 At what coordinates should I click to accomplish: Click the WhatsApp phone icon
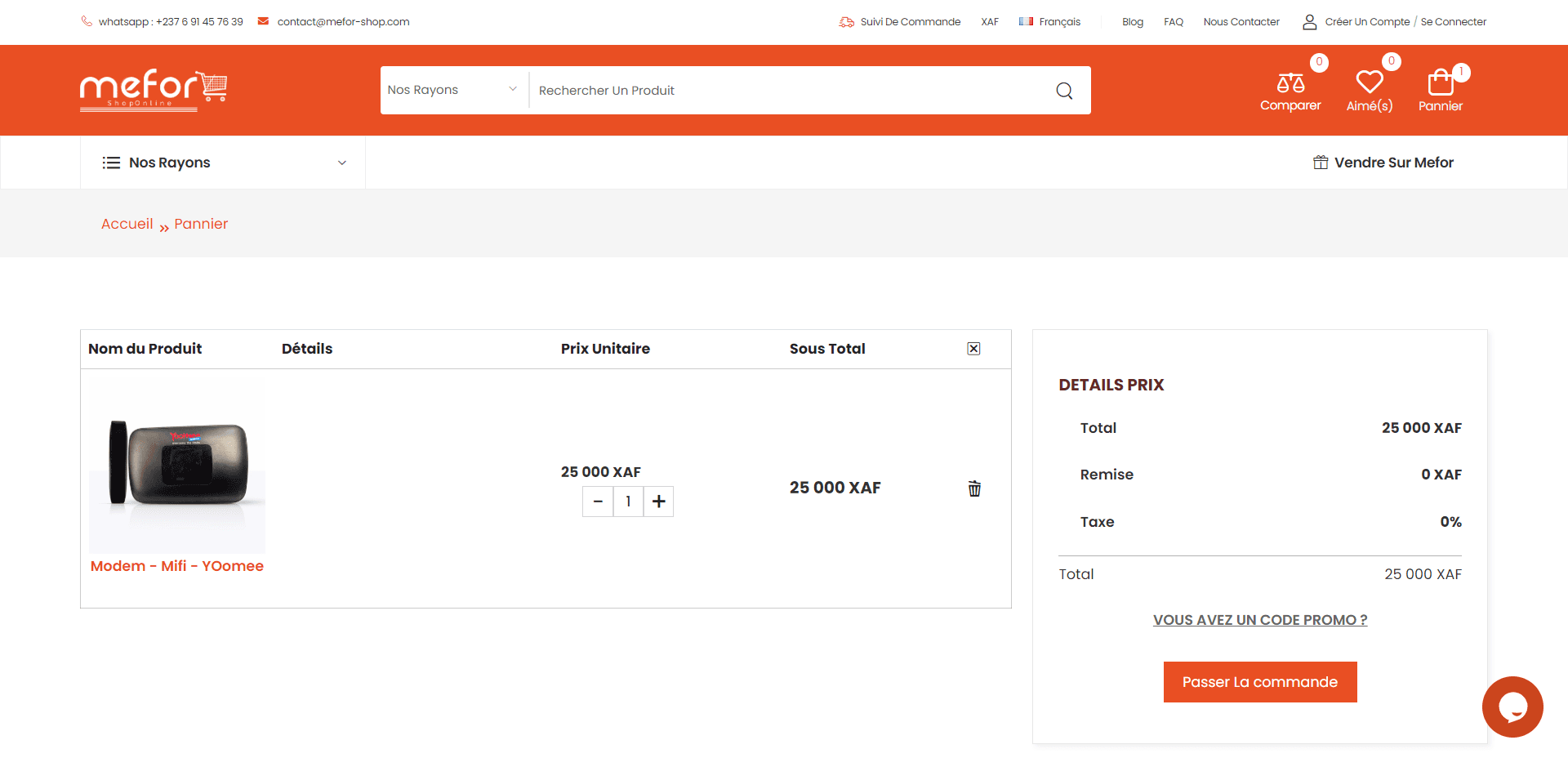click(87, 21)
